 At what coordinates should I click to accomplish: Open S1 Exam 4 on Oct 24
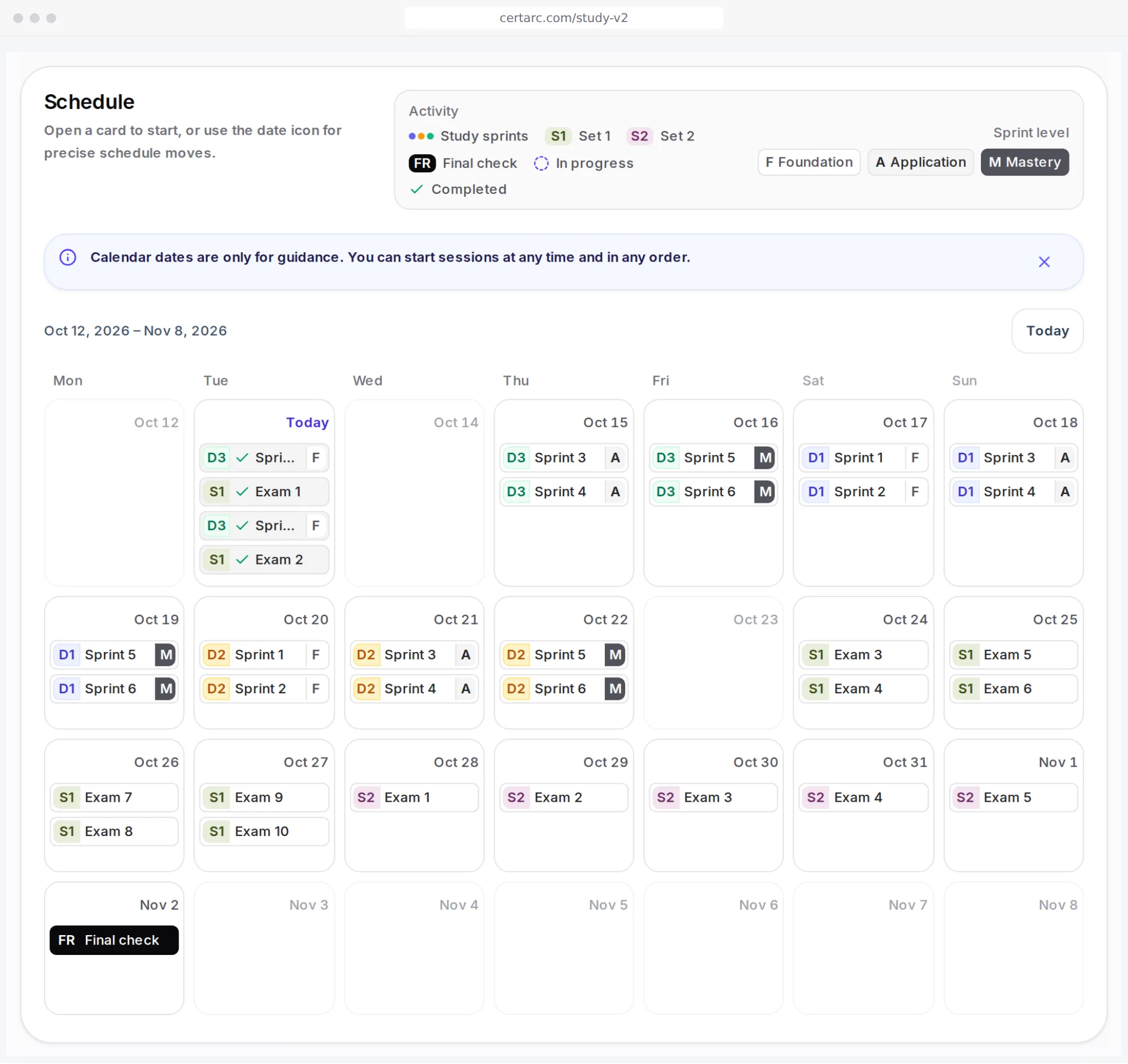click(x=864, y=689)
